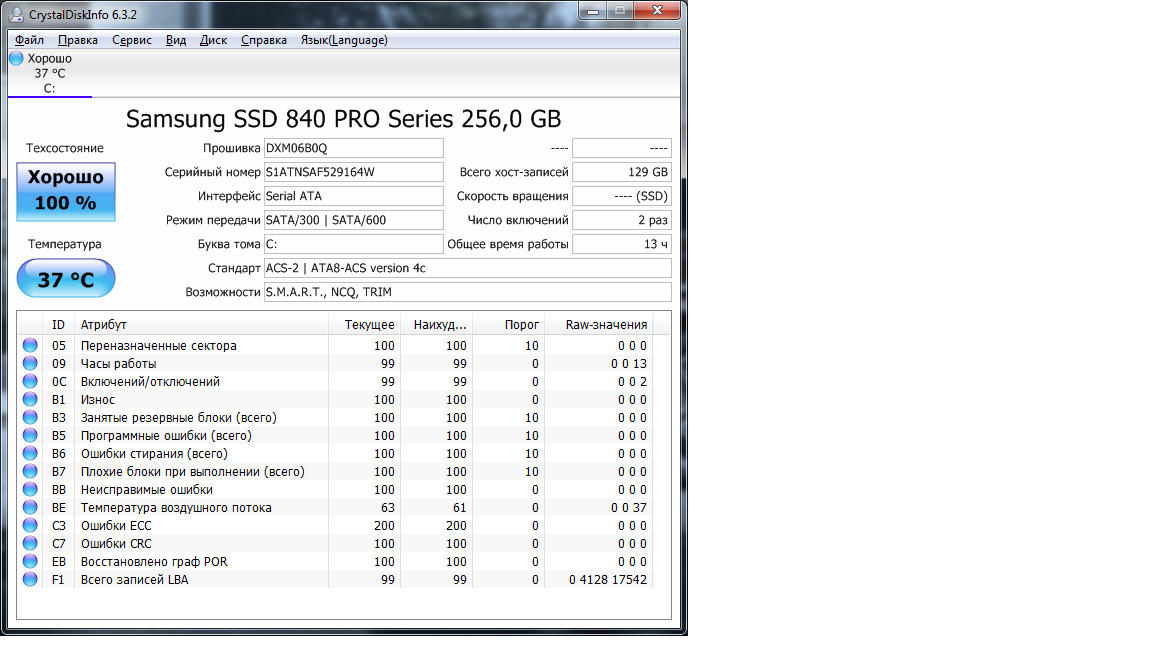Screen dimensions: 1152x648
Task: Open the Язык(Language) menu
Action: point(344,40)
